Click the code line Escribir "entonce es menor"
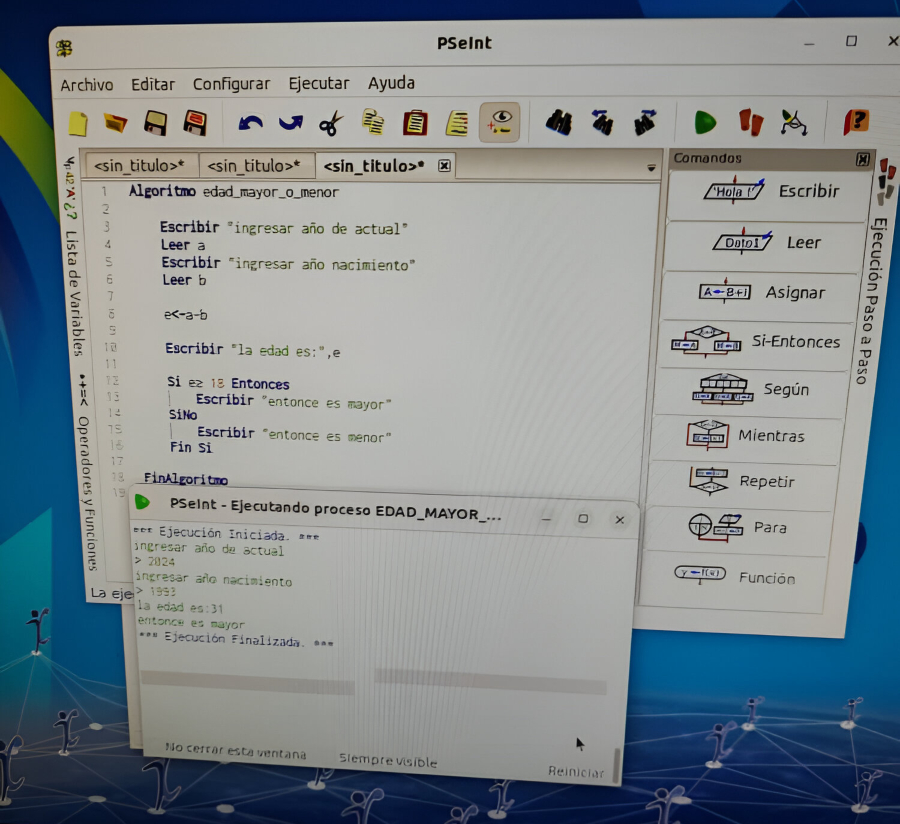 tap(294, 434)
